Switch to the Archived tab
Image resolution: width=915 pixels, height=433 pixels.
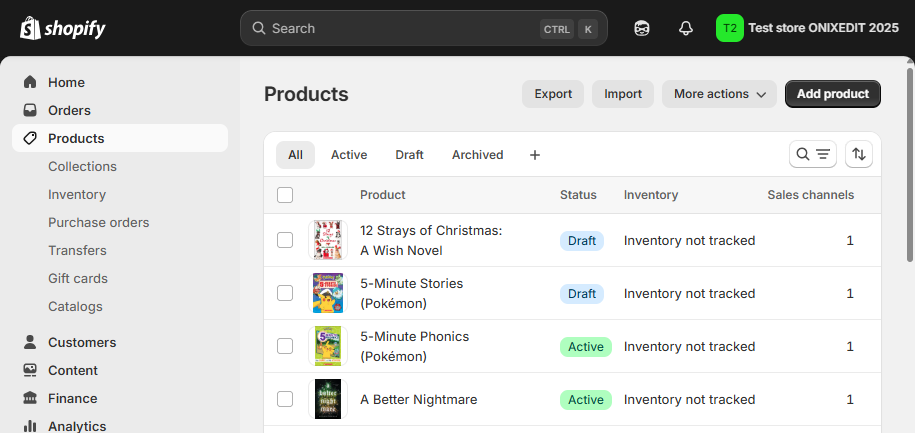[x=477, y=155]
